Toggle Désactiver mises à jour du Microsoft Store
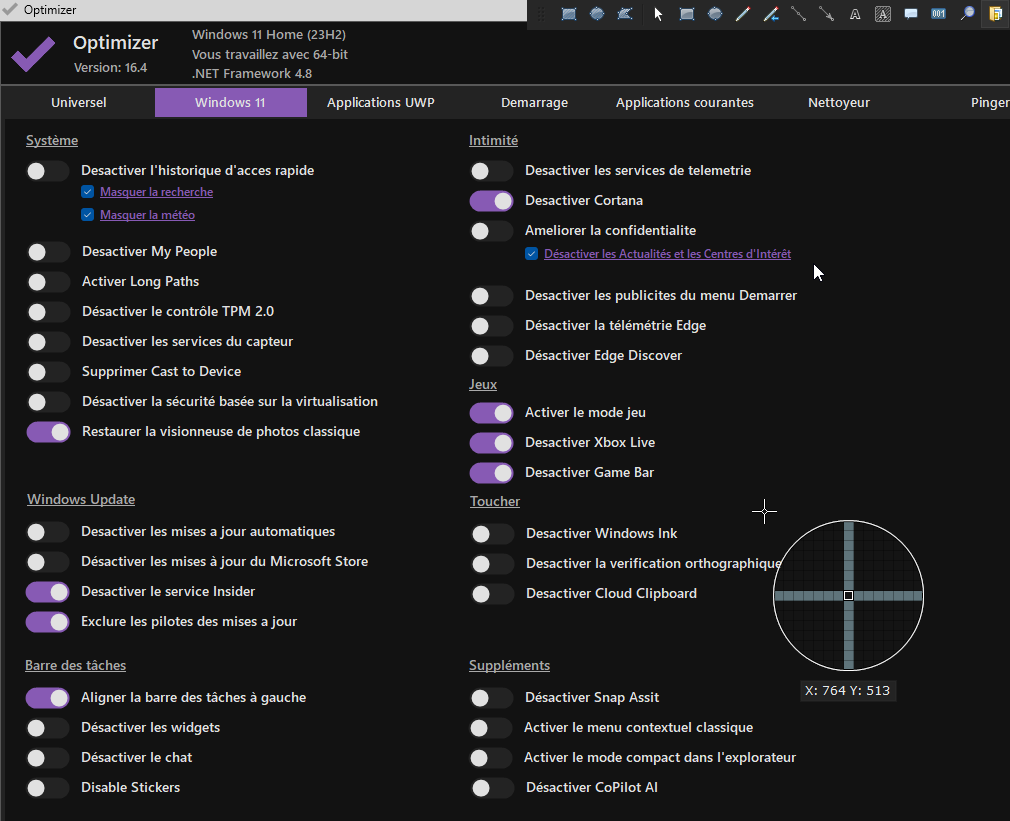Screen dimensions: 1010x821 pos(48,561)
